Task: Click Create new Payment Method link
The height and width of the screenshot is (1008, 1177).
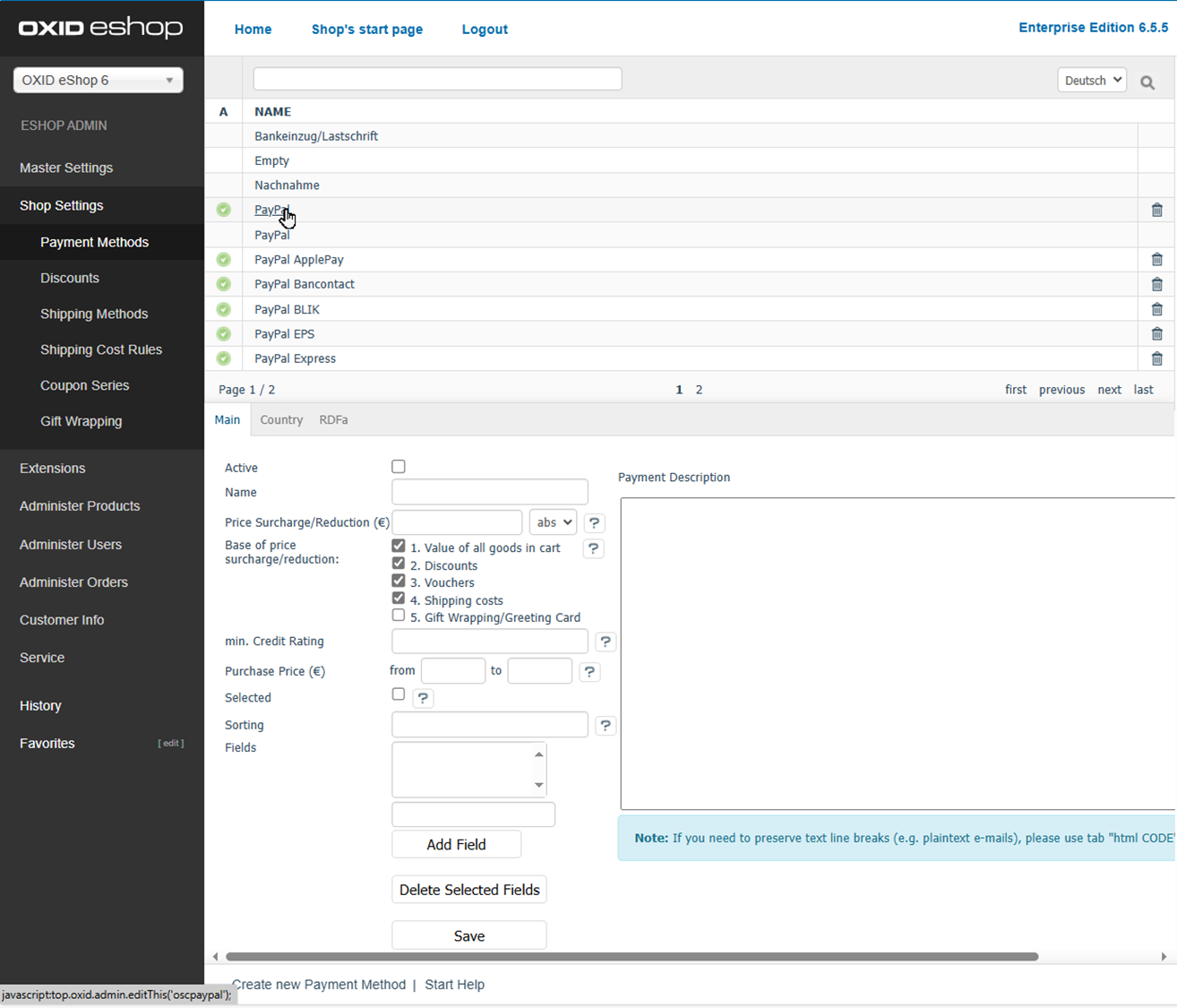Action: click(x=318, y=985)
